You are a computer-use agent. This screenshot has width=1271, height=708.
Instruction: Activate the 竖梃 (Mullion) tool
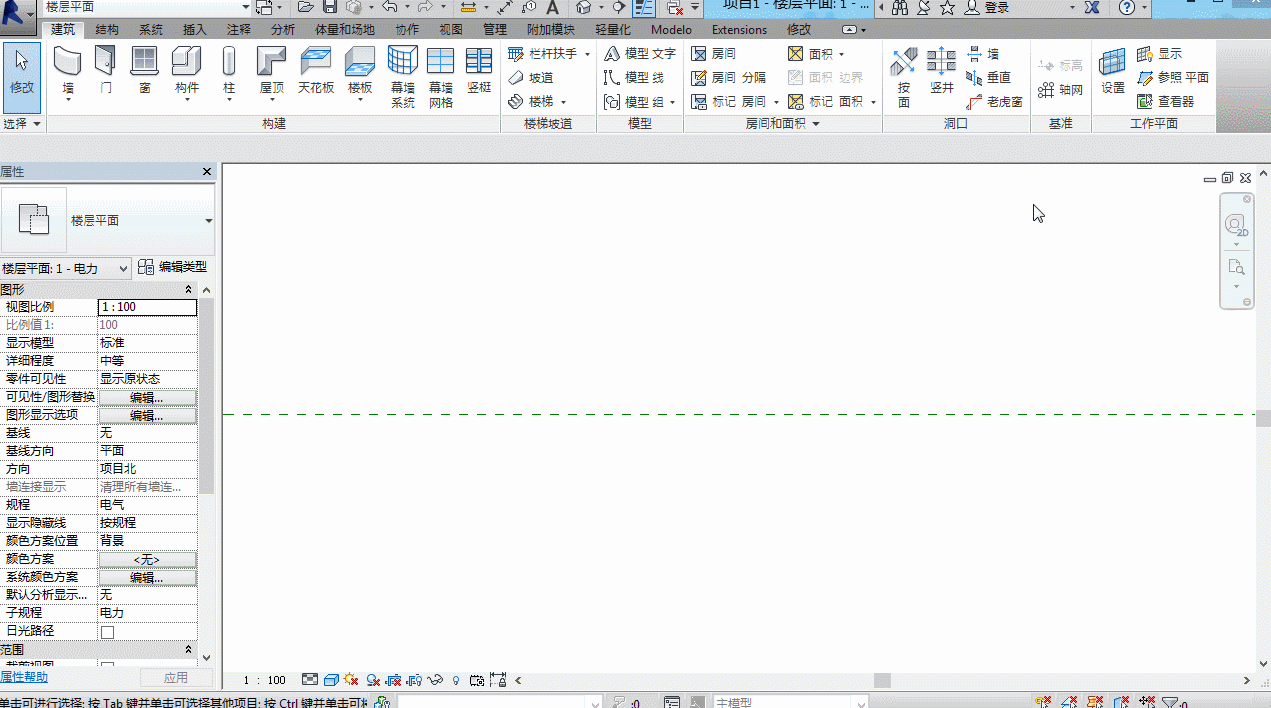tap(479, 72)
